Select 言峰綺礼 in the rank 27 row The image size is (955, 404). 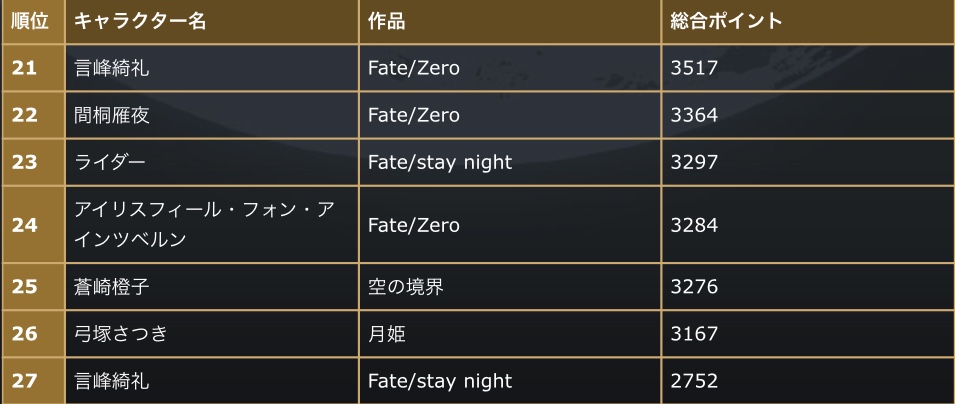113,380
